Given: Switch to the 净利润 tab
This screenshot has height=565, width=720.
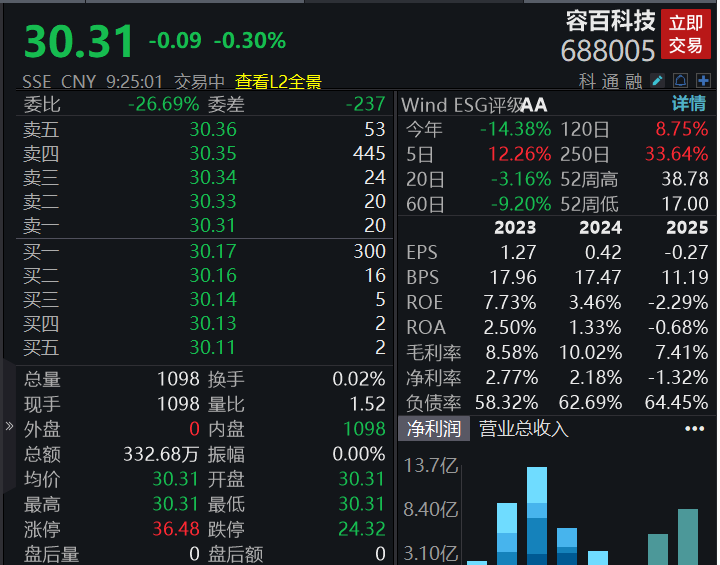Looking at the screenshot, I should coord(433,429).
